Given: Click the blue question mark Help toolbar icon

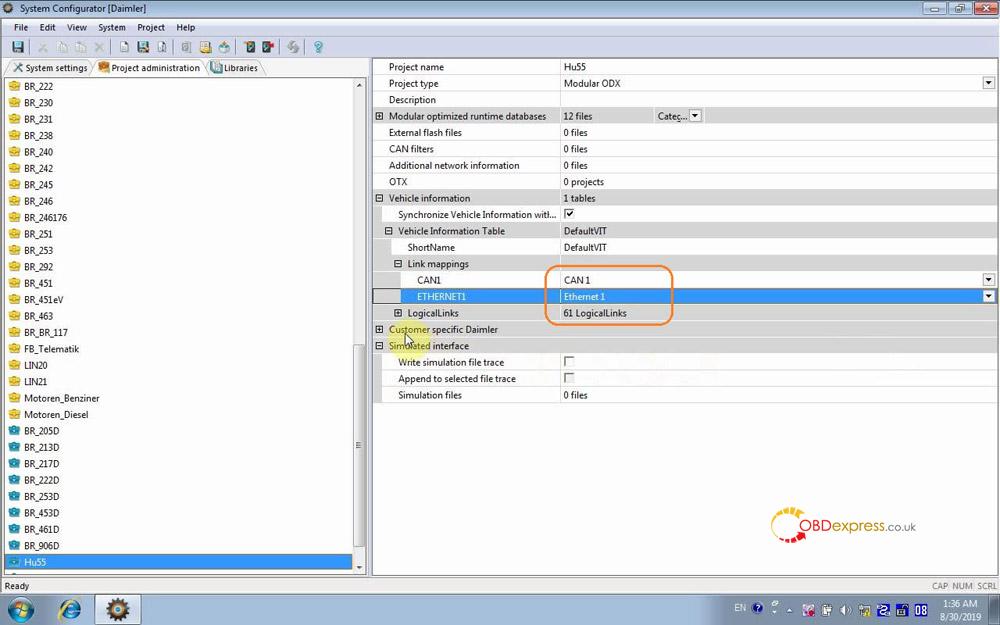Looking at the screenshot, I should 318,47.
